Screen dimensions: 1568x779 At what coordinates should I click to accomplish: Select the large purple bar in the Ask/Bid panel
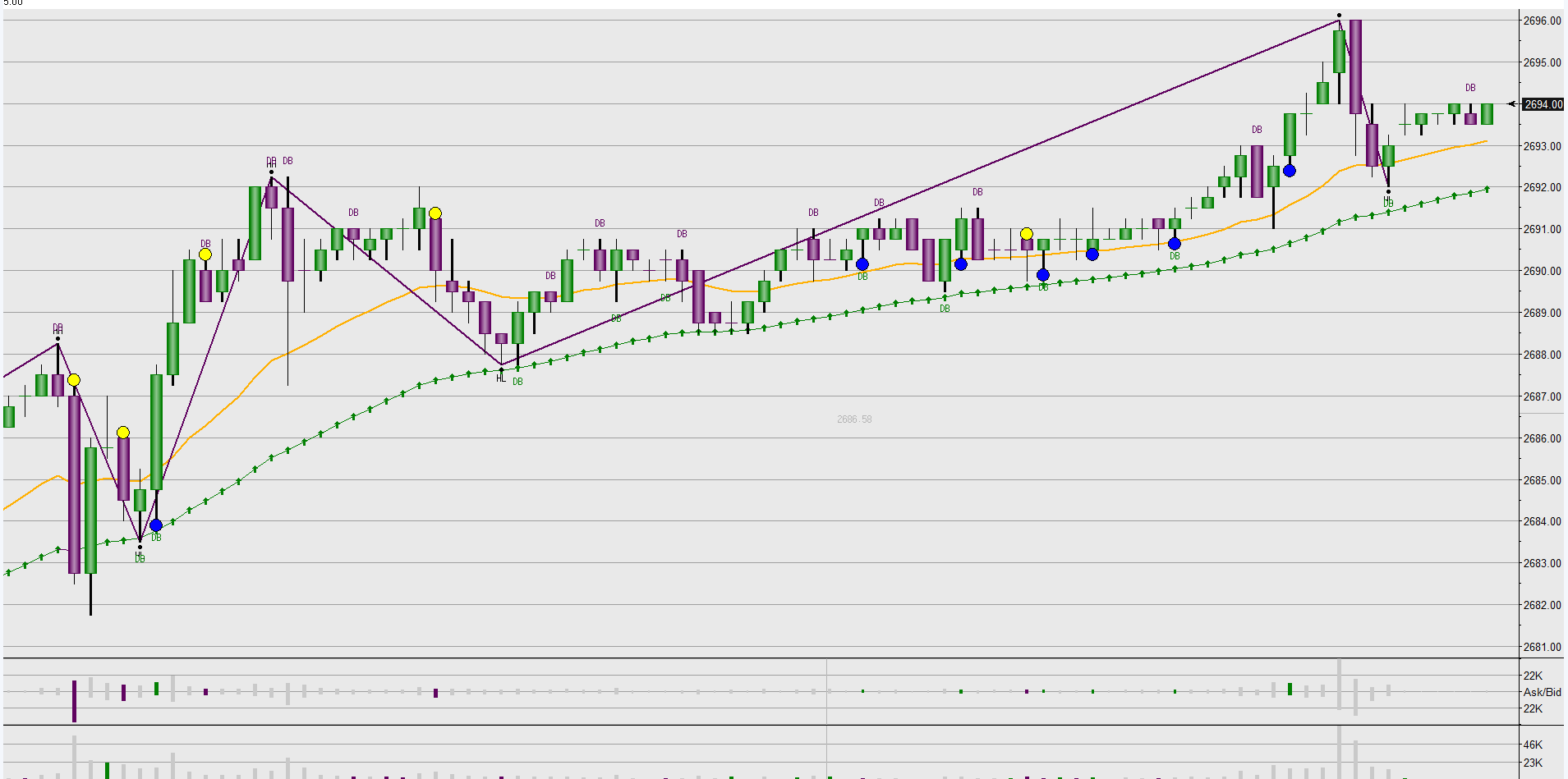(x=74, y=700)
